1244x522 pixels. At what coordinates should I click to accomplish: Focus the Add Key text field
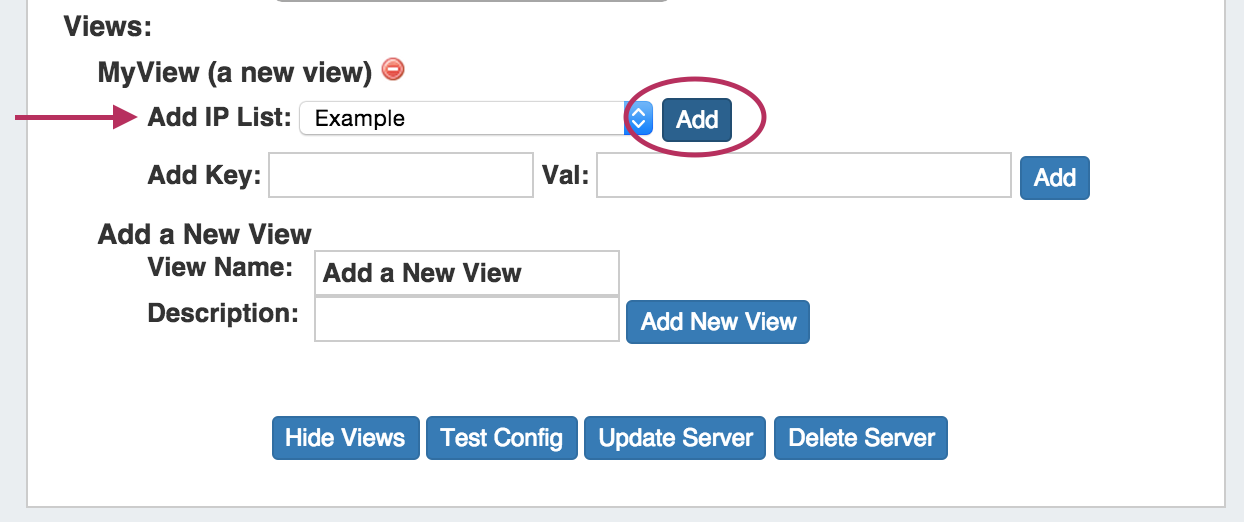401,176
